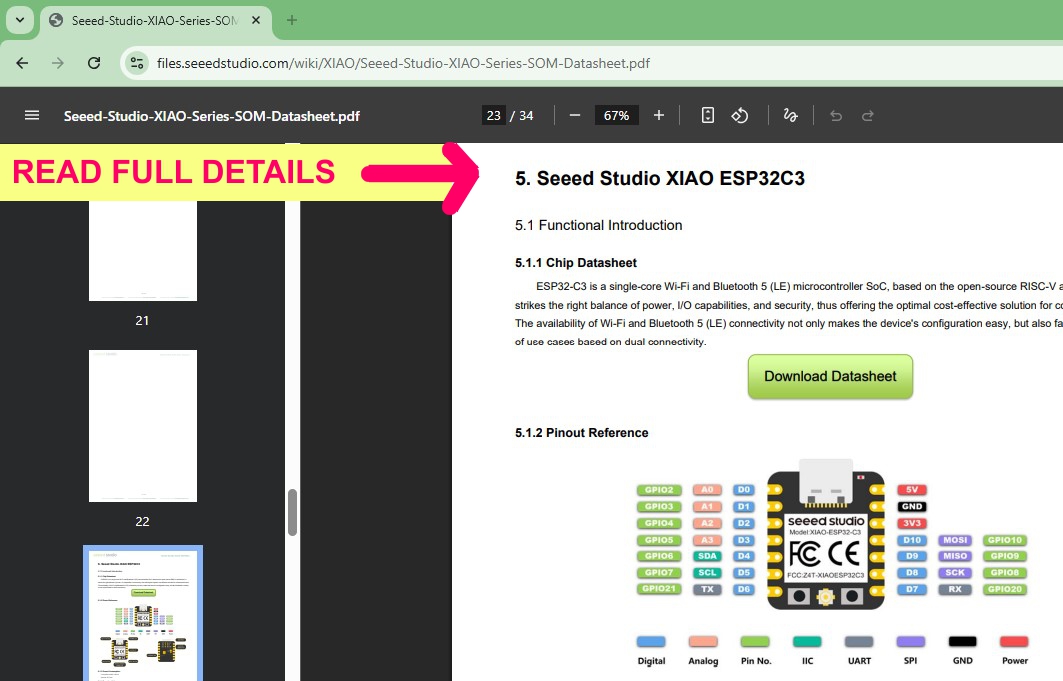Viewport: 1063px width, 681px height.
Task: Click the GPIO2 pin label
Action: pyautogui.click(x=659, y=490)
